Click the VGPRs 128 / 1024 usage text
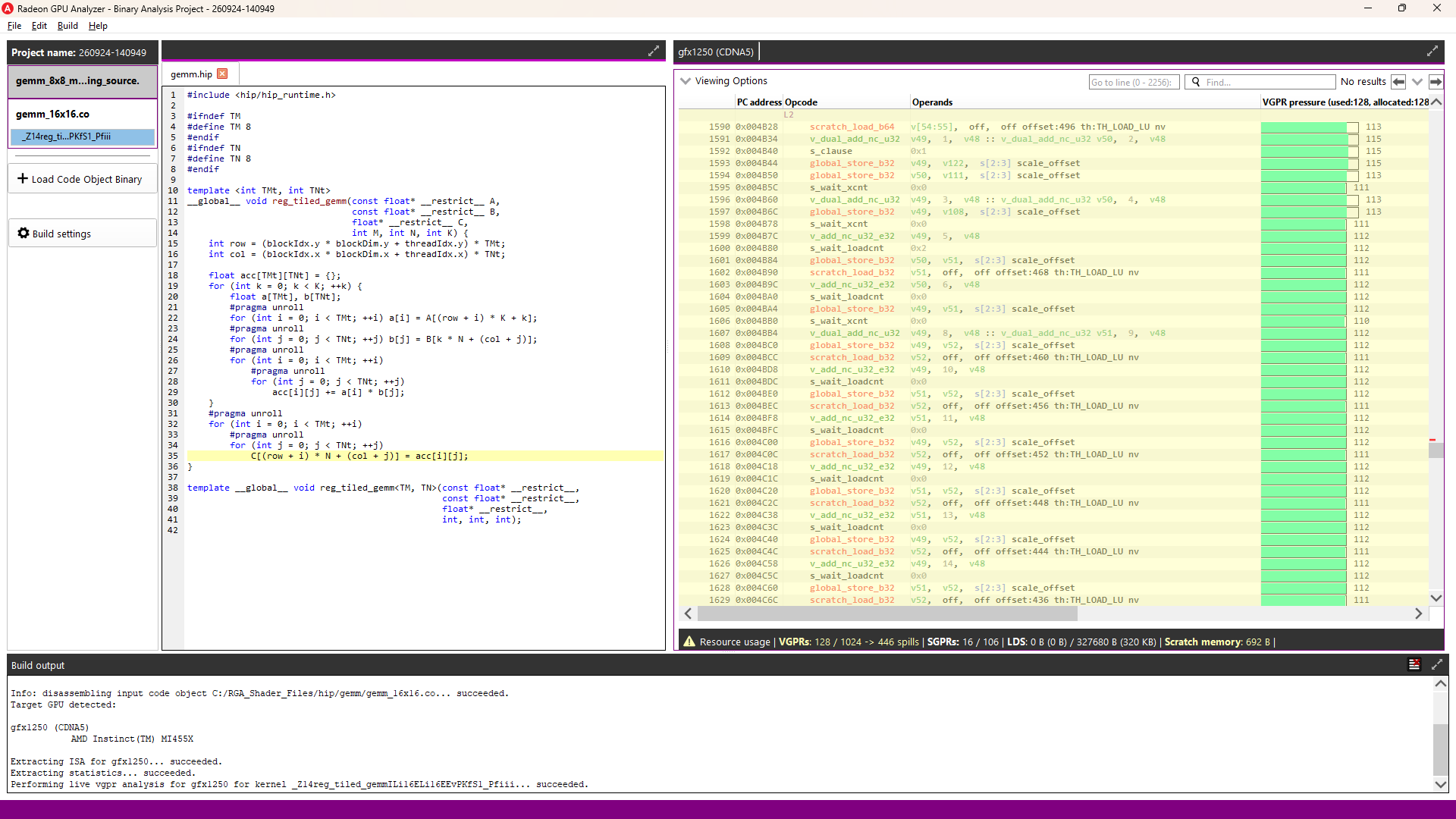 (x=849, y=642)
